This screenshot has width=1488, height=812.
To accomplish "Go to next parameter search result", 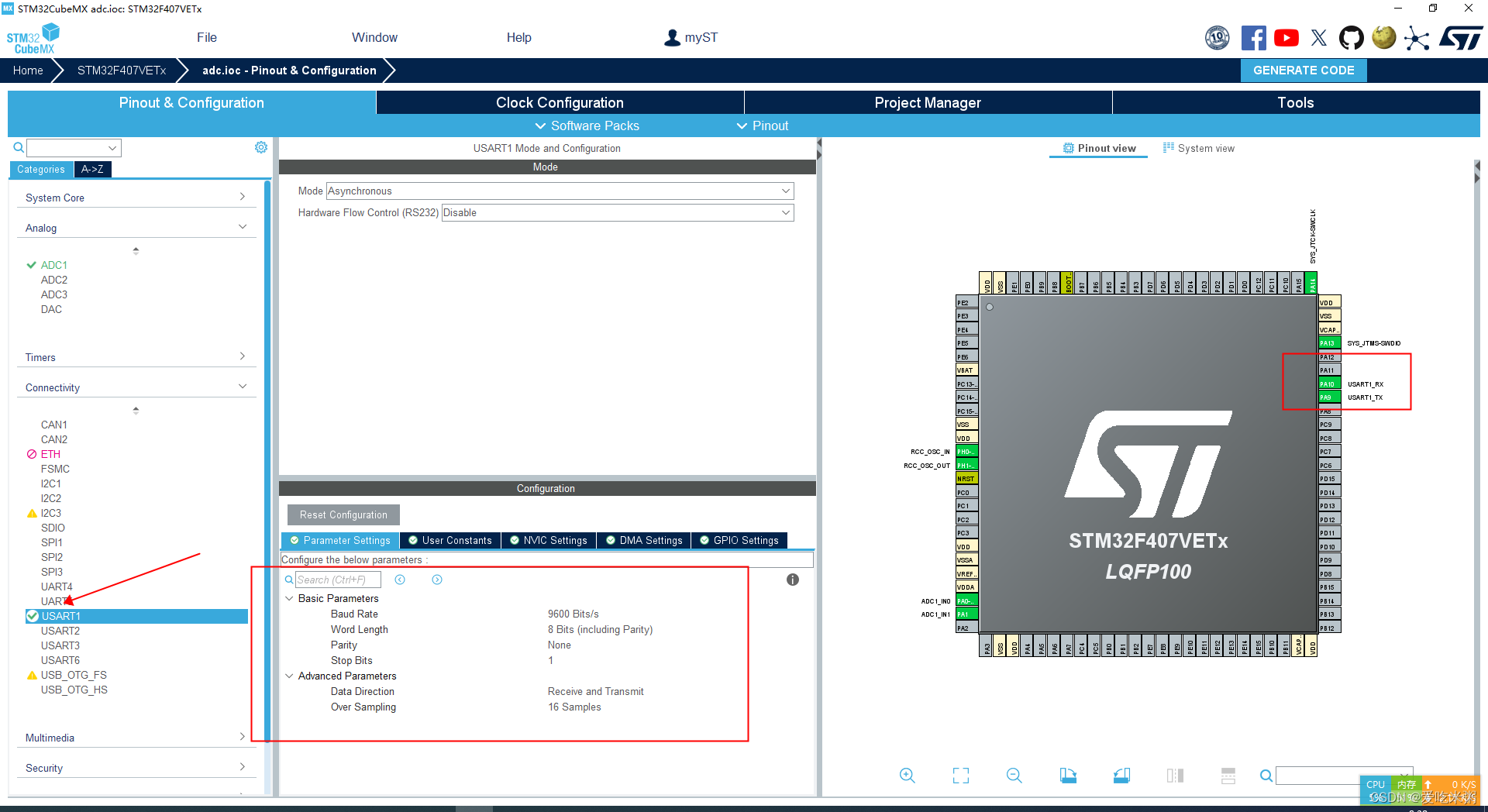I will (x=437, y=580).
